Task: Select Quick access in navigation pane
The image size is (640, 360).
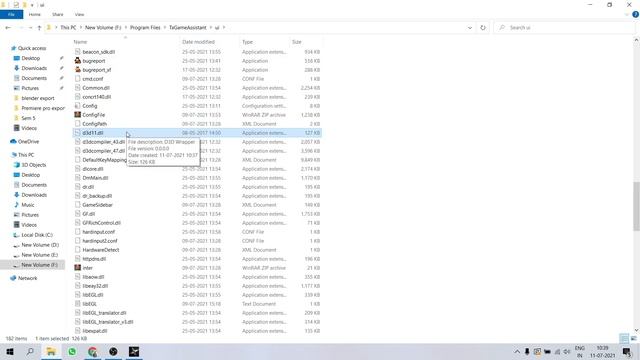Action: [32, 48]
